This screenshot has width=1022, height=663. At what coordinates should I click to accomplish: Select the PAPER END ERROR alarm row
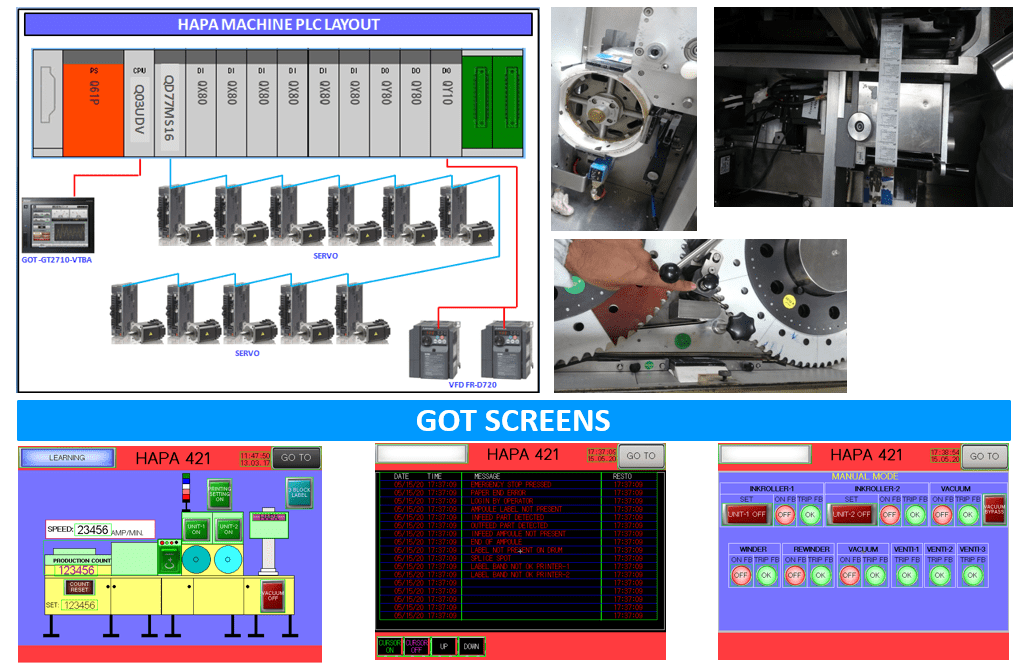pyautogui.click(x=520, y=493)
